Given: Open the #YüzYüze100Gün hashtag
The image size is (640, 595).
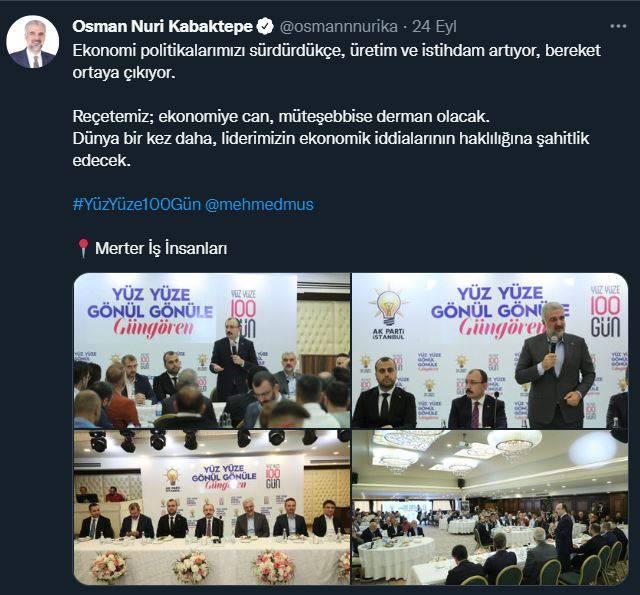Looking at the screenshot, I should (137, 204).
